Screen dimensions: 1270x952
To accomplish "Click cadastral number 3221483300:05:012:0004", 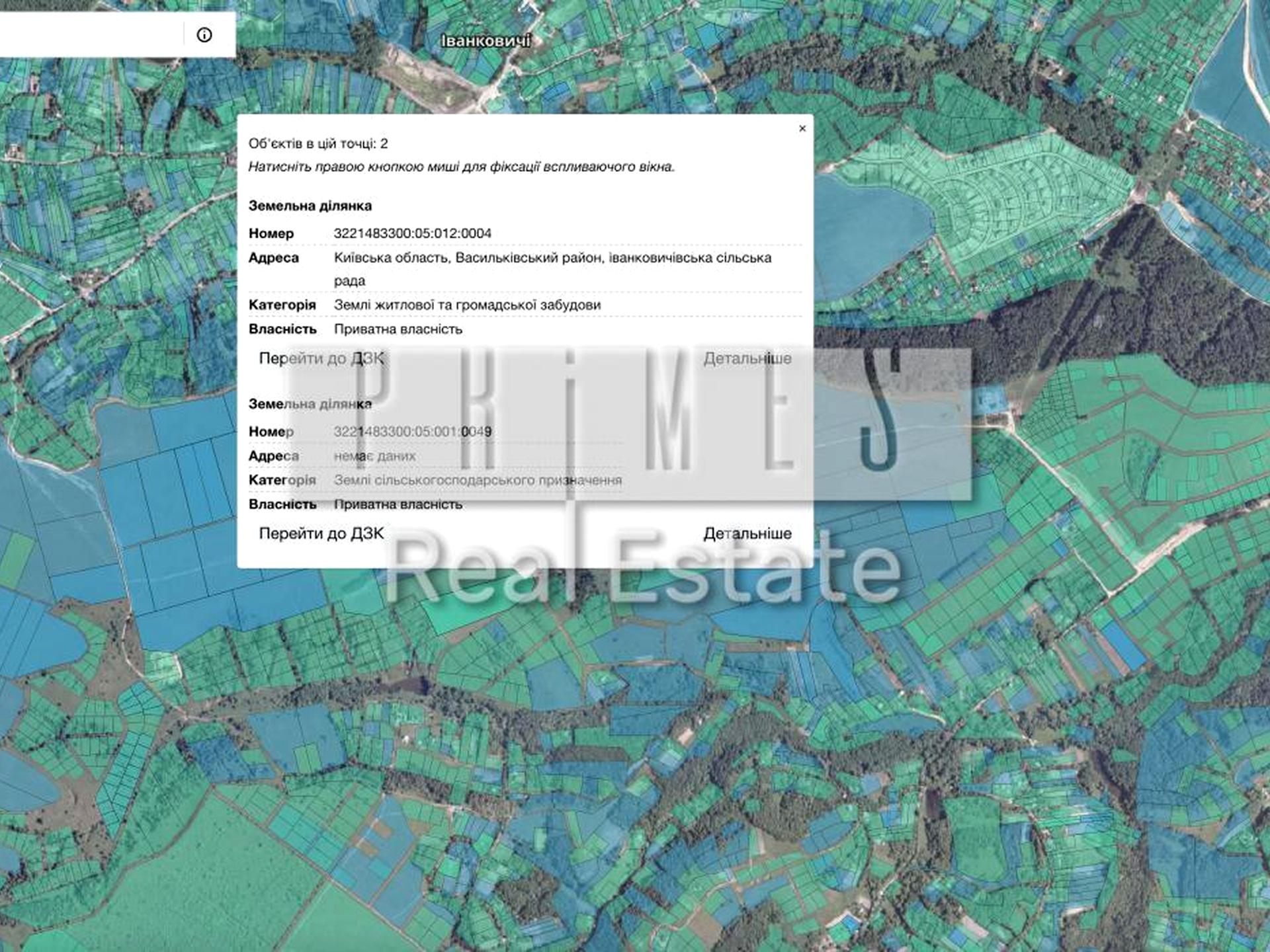I will (412, 233).
